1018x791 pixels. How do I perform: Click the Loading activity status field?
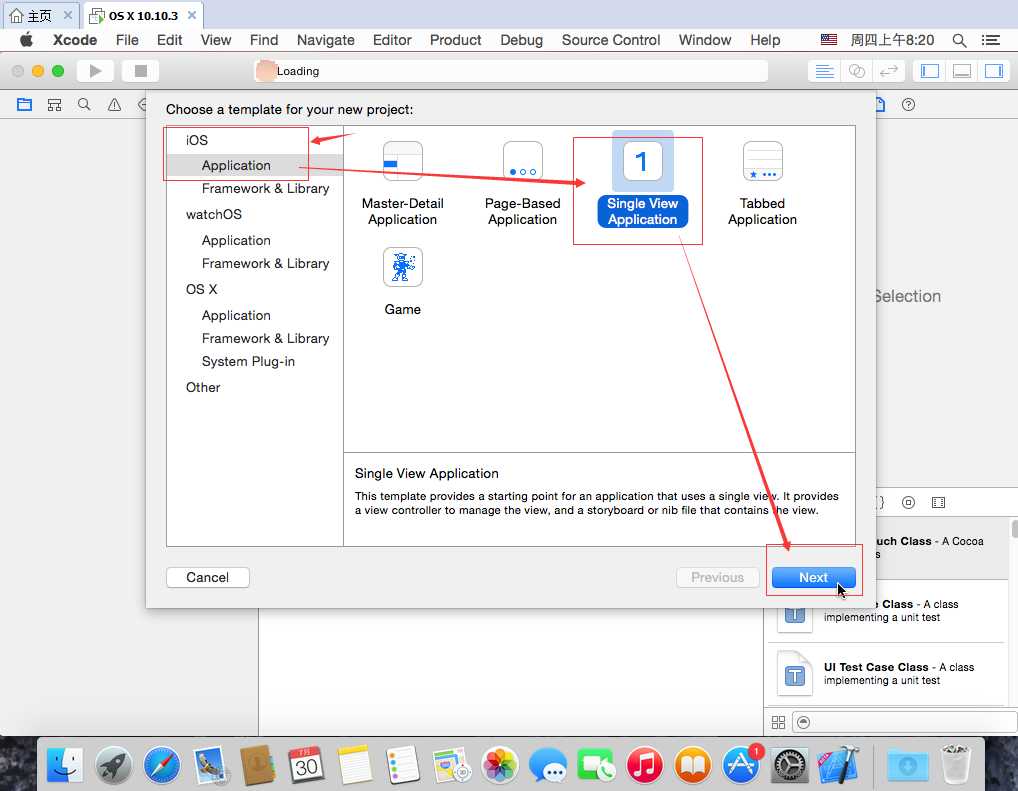[x=511, y=71]
